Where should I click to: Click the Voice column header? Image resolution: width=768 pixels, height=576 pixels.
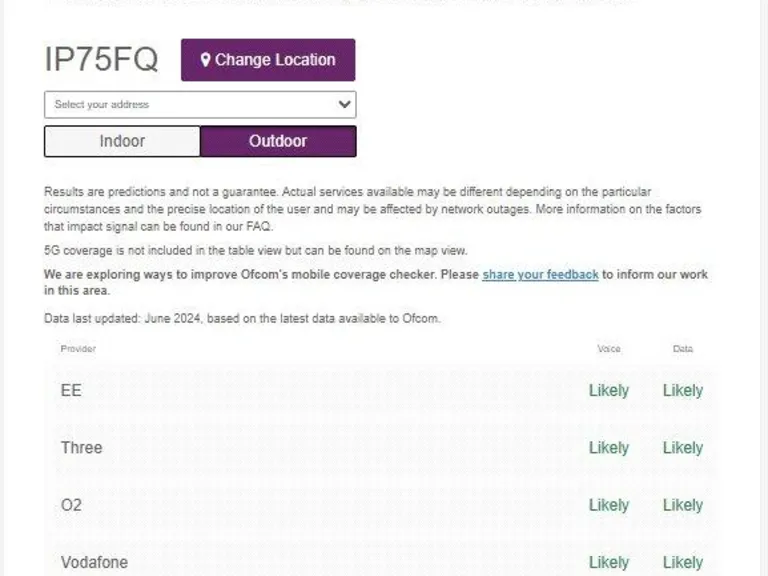(608, 349)
